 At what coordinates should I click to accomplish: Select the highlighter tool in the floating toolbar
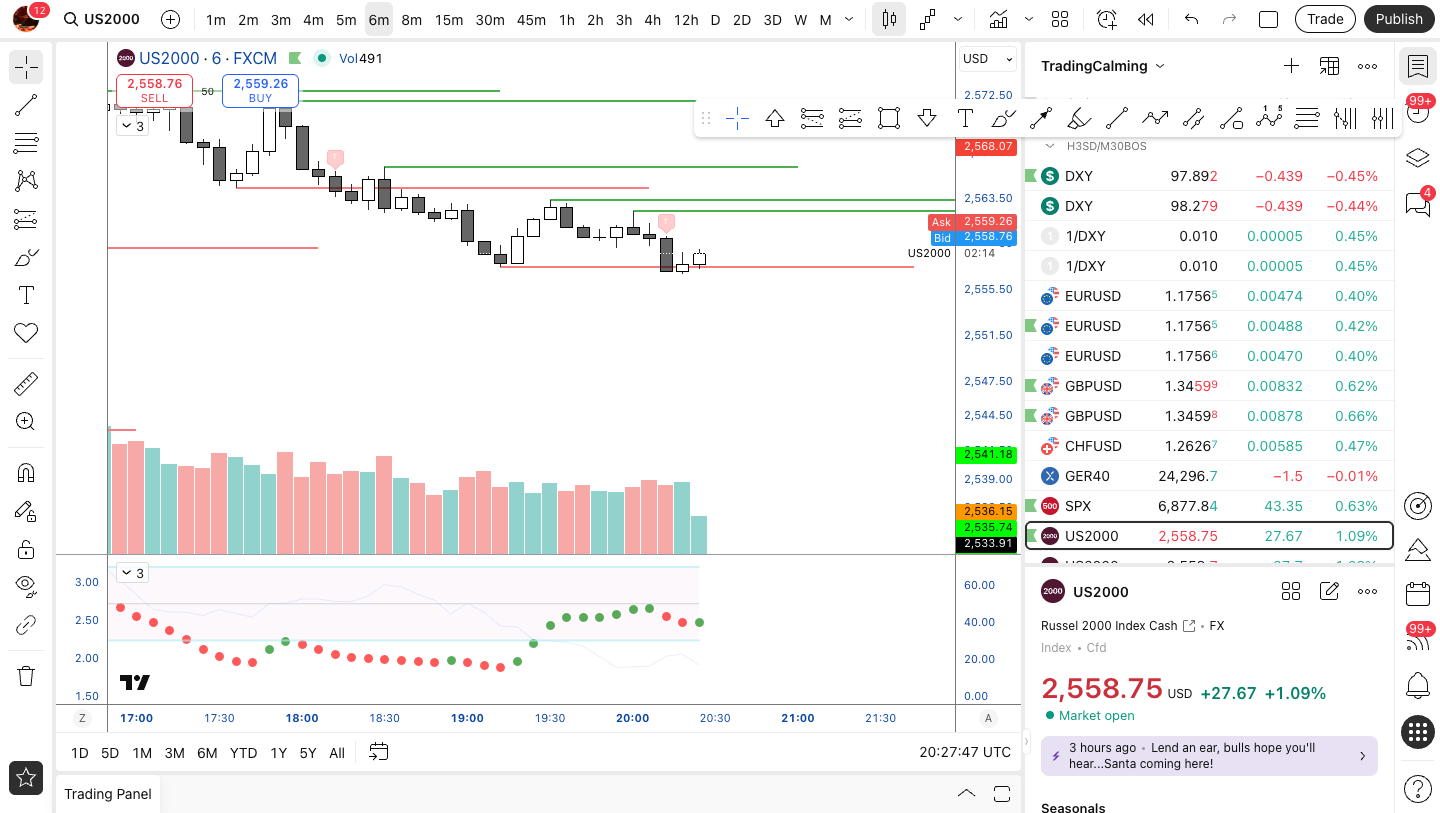click(x=1079, y=119)
